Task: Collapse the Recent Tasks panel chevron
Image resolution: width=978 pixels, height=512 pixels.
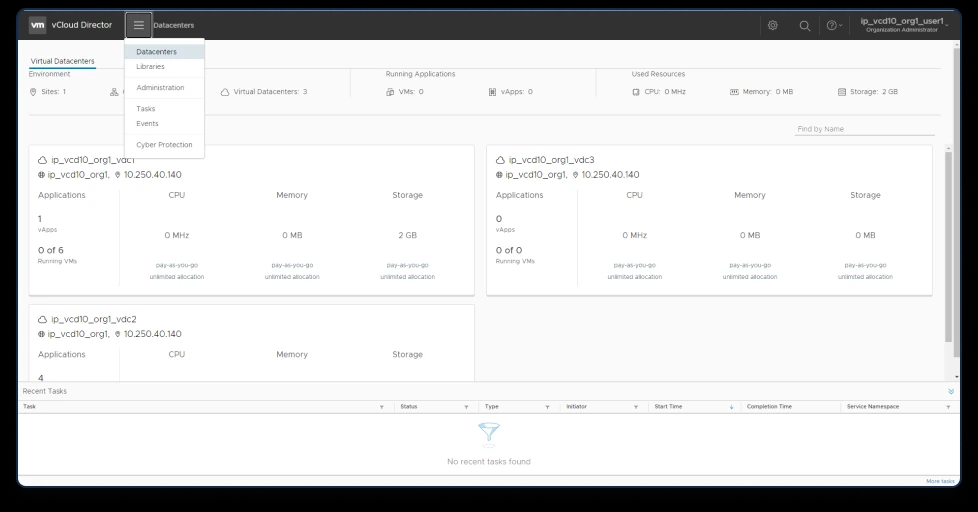Action: pyautogui.click(x=951, y=392)
